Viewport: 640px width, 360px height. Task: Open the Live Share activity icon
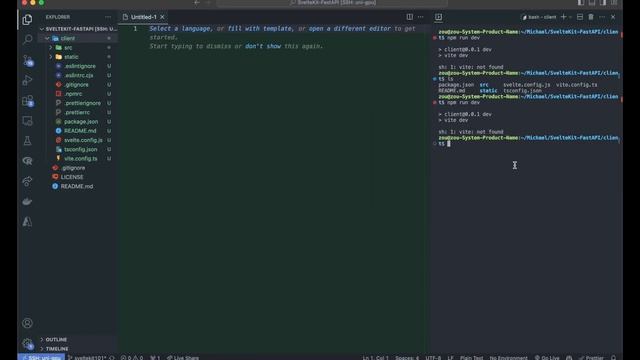[27, 181]
